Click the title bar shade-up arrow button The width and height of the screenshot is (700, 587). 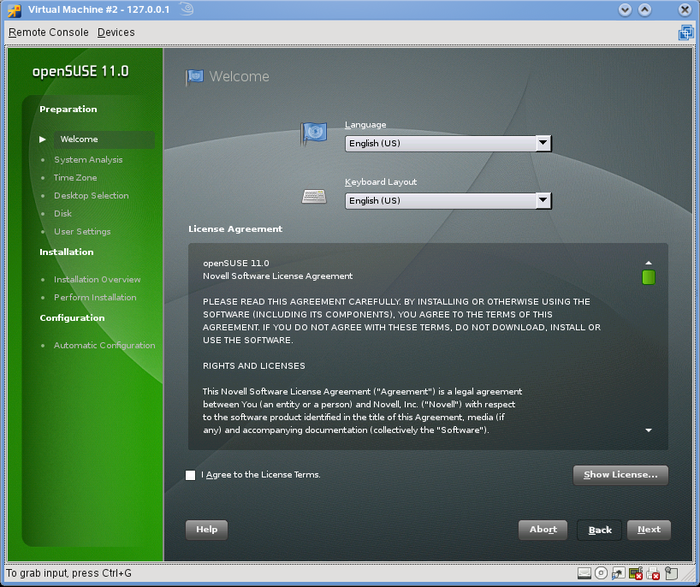[645, 10]
